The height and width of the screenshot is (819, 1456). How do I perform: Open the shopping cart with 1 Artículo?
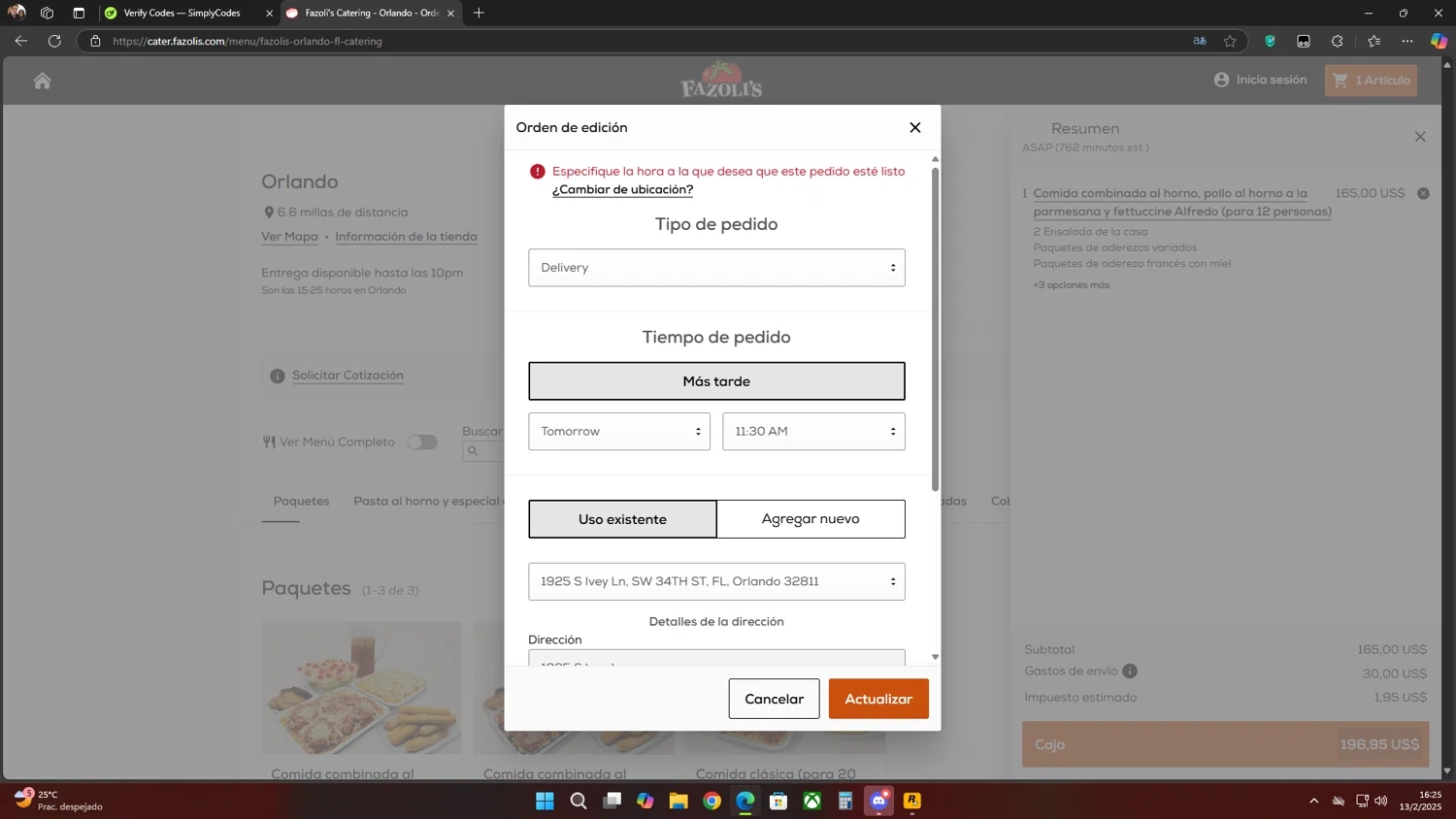click(1370, 81)
